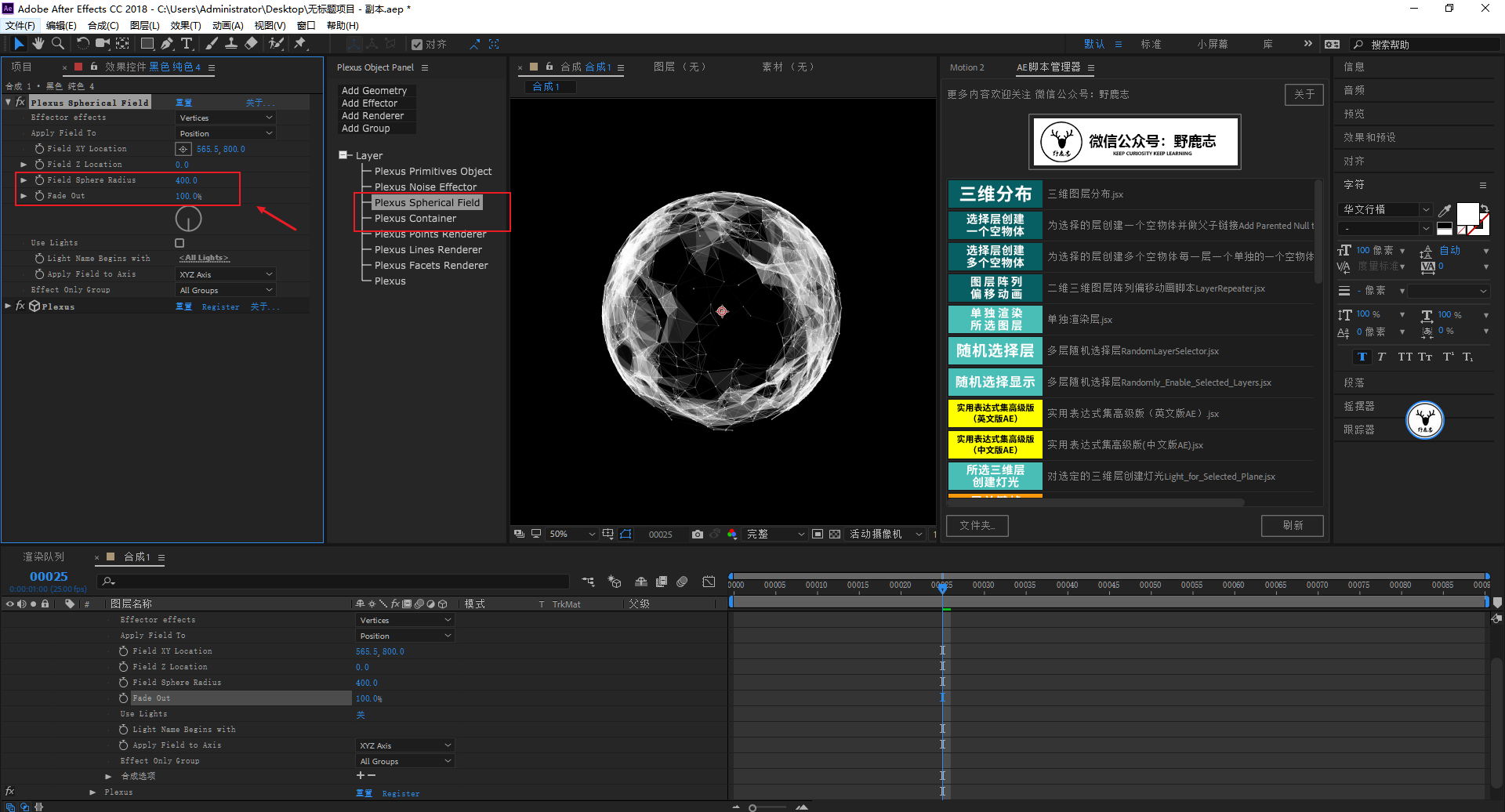This screenshot has height=812, width=1505.
Task: Open the 编辑(E) menu
Action: pos(61,26)
